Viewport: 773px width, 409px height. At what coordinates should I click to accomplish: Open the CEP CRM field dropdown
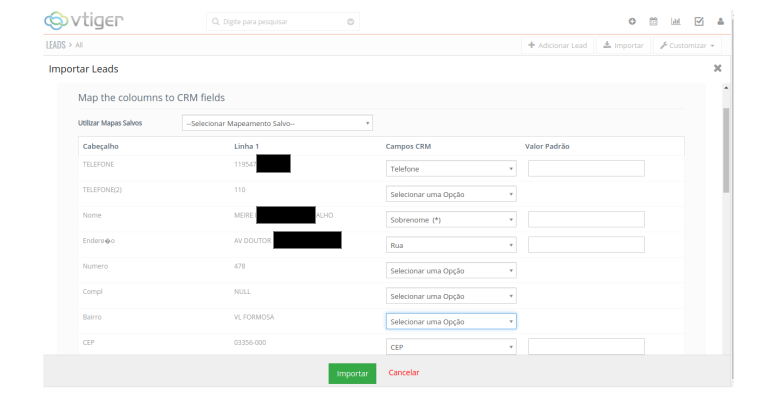click(451, 346)
